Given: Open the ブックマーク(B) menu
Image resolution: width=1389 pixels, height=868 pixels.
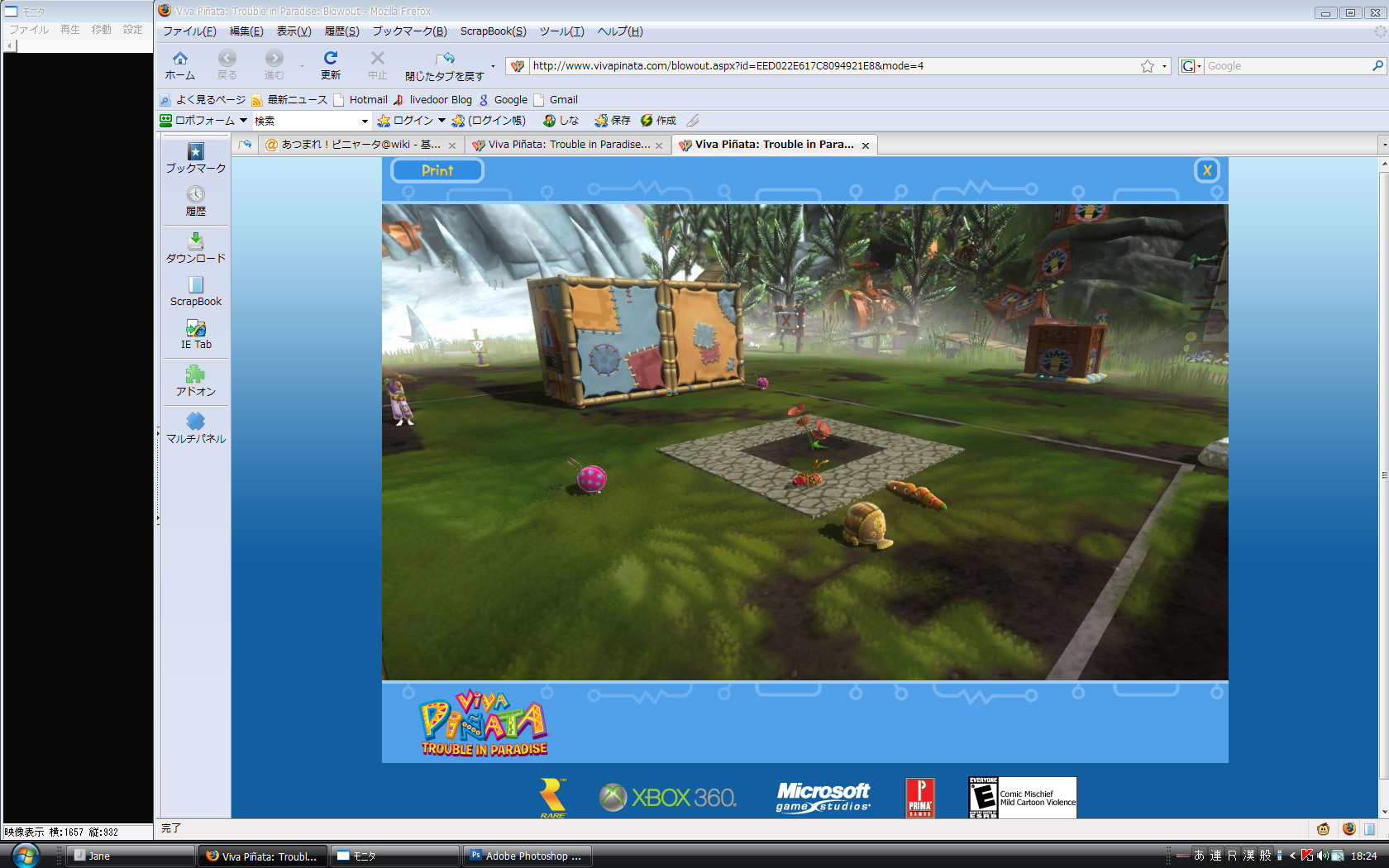Looking at the screenshot, I should [409, 31].
